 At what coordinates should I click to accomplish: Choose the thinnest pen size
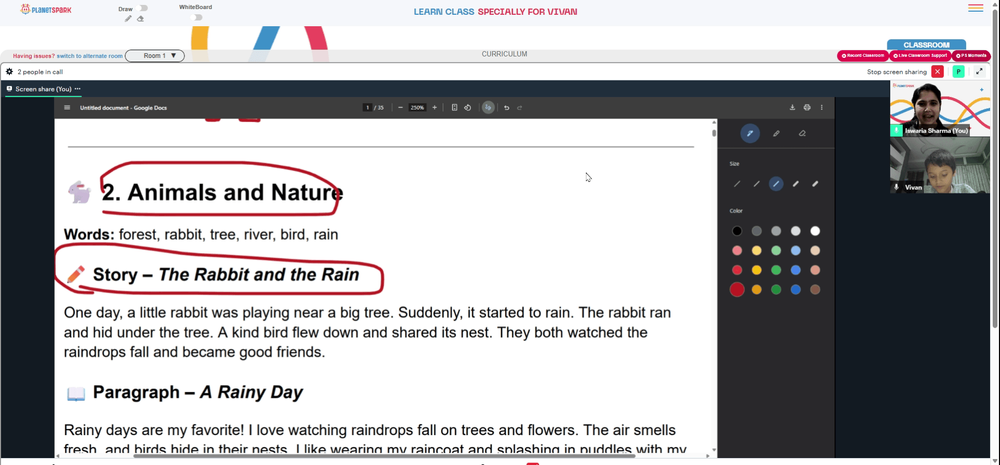(737, 184)
